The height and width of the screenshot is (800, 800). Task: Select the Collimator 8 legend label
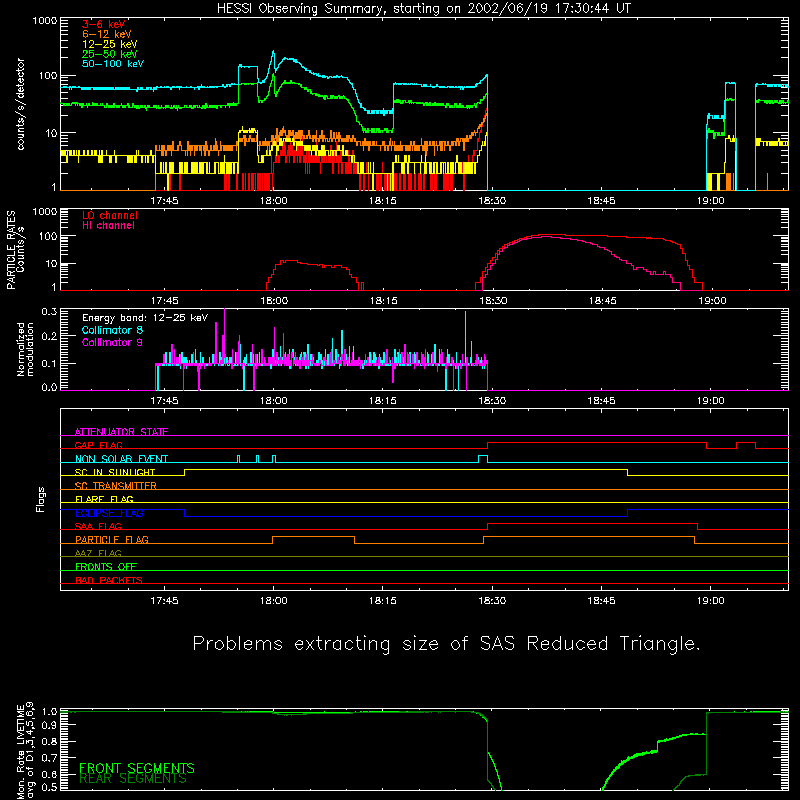click(x=112, y=330)
